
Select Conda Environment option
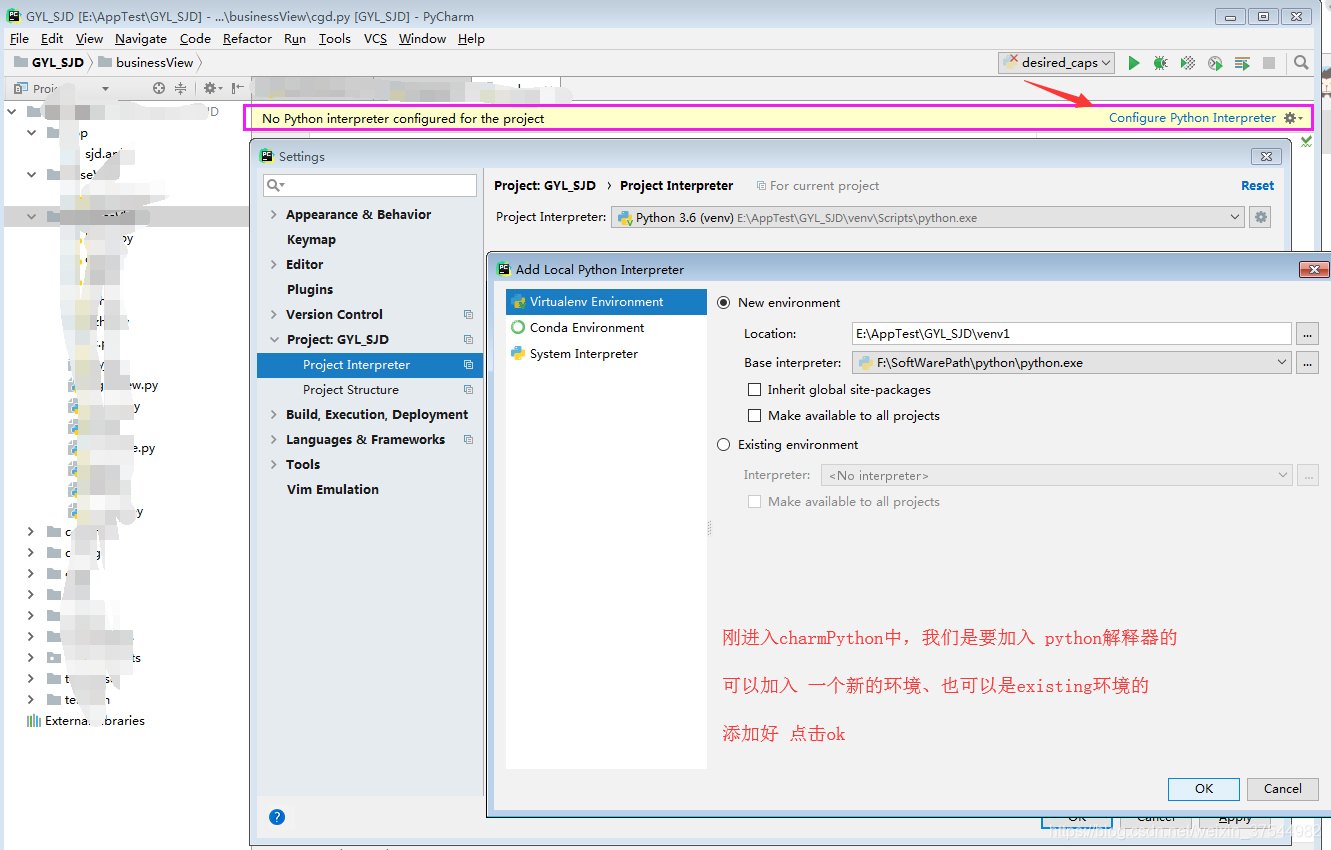[606, 328]
